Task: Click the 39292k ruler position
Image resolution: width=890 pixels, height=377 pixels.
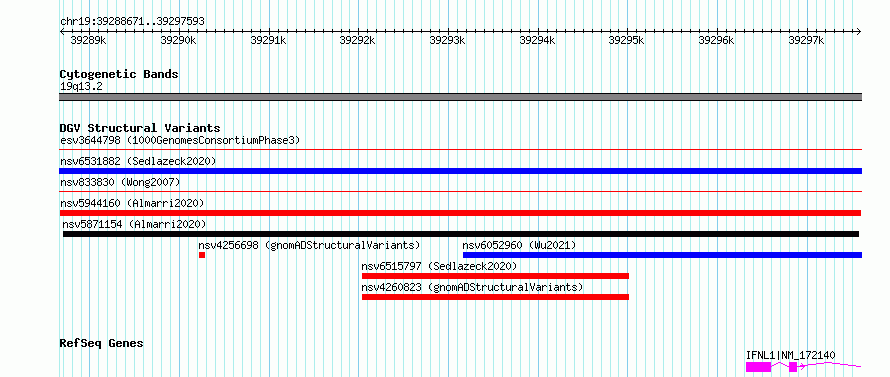Action: (357, 40)
